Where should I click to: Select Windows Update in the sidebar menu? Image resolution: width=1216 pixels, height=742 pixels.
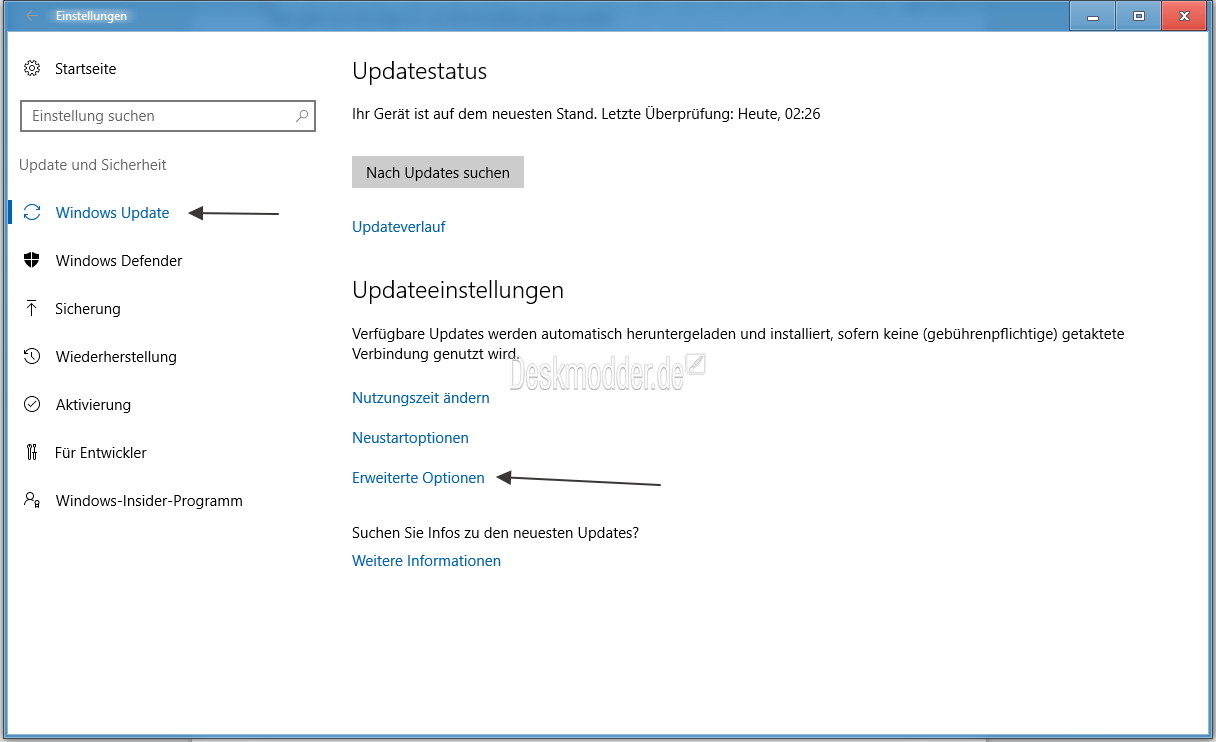point(112,212)
